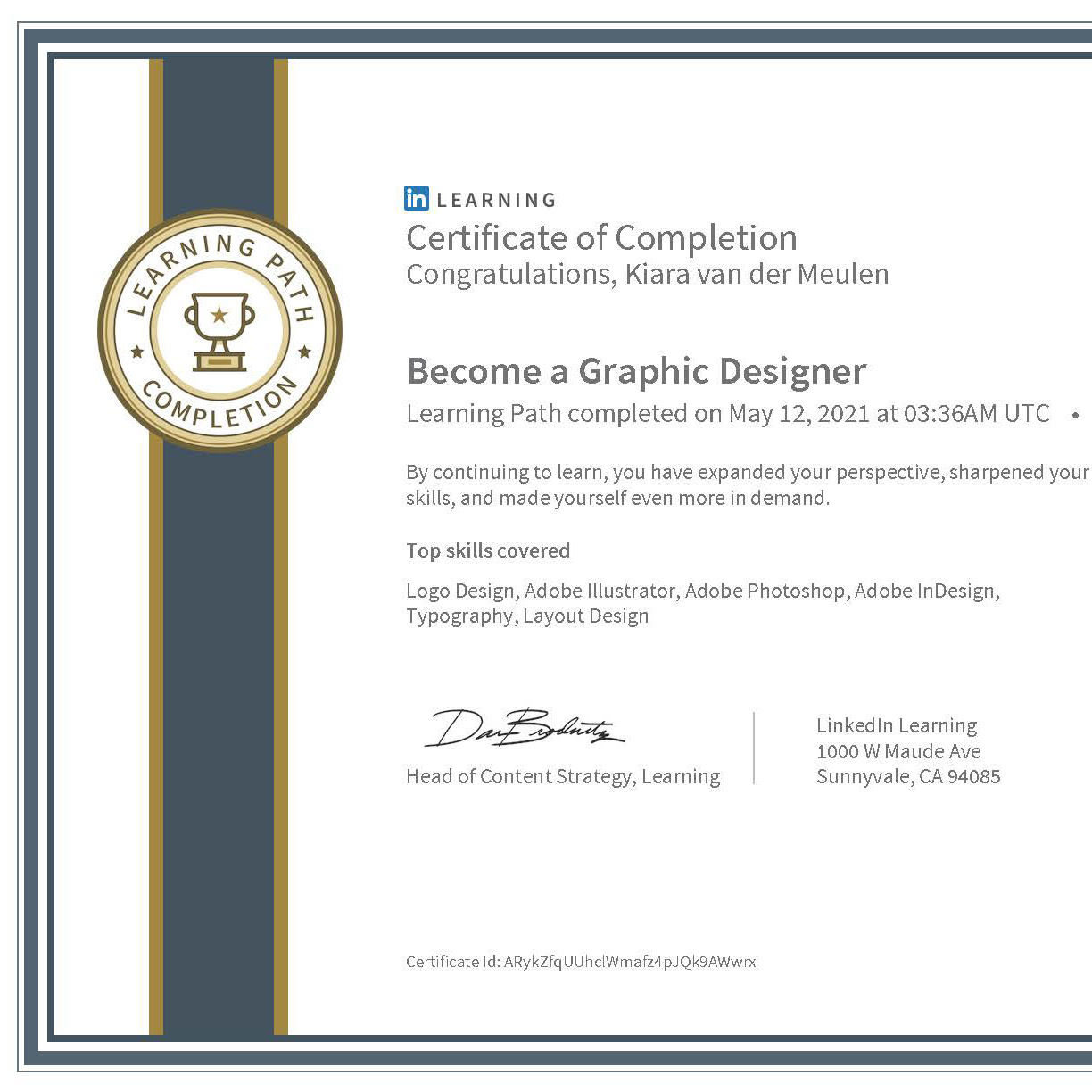Select the "Logo Design" skill
1092x1092 pixels.
tap(460, 591)
